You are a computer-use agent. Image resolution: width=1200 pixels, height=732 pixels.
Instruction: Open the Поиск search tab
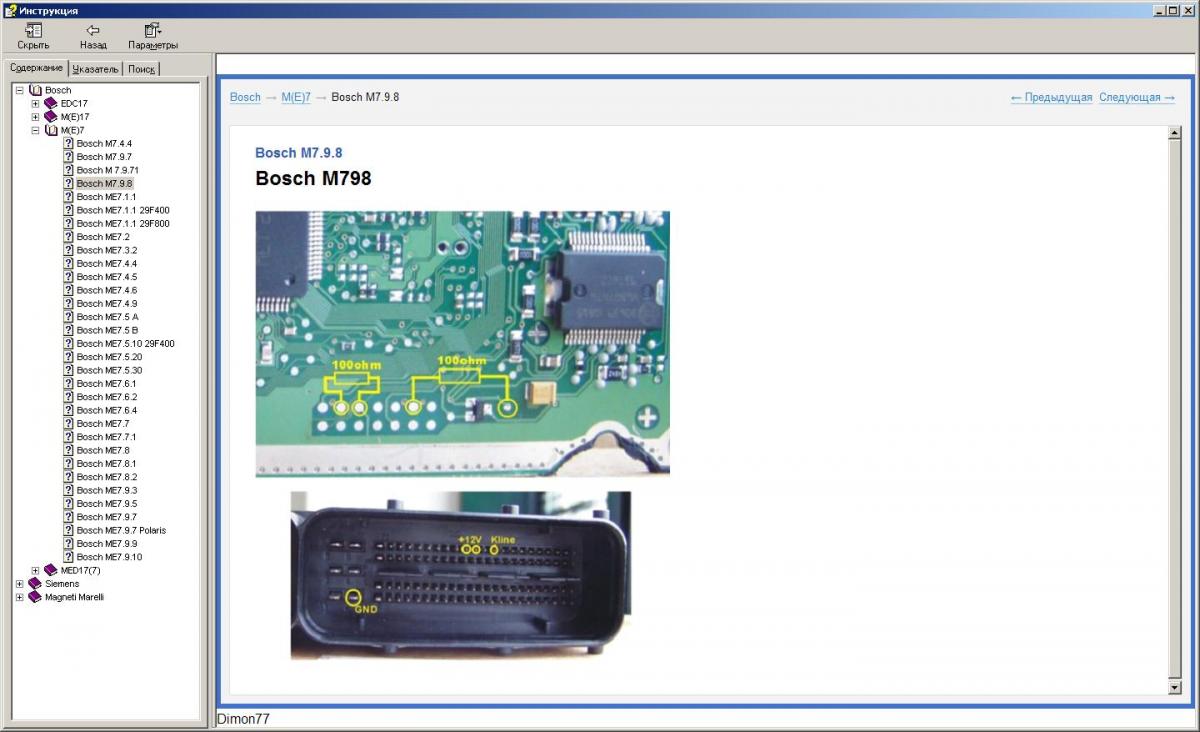(141, 69)
